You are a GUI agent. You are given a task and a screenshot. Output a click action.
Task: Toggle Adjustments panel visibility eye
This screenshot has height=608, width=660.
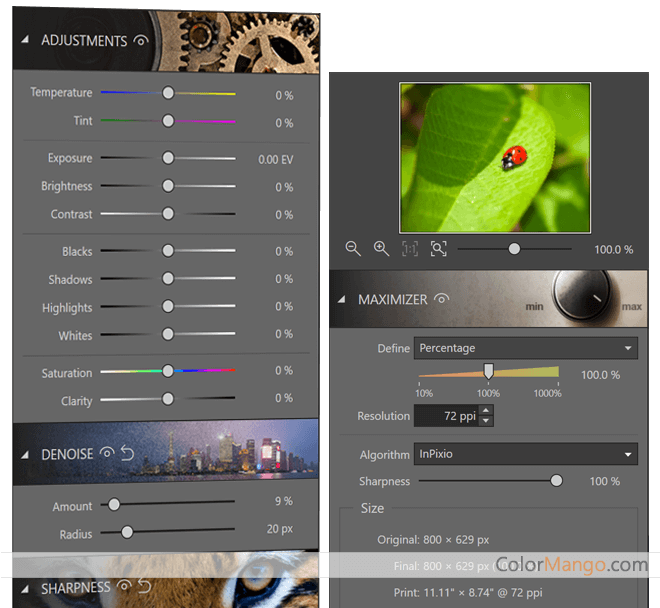[141, 41]
